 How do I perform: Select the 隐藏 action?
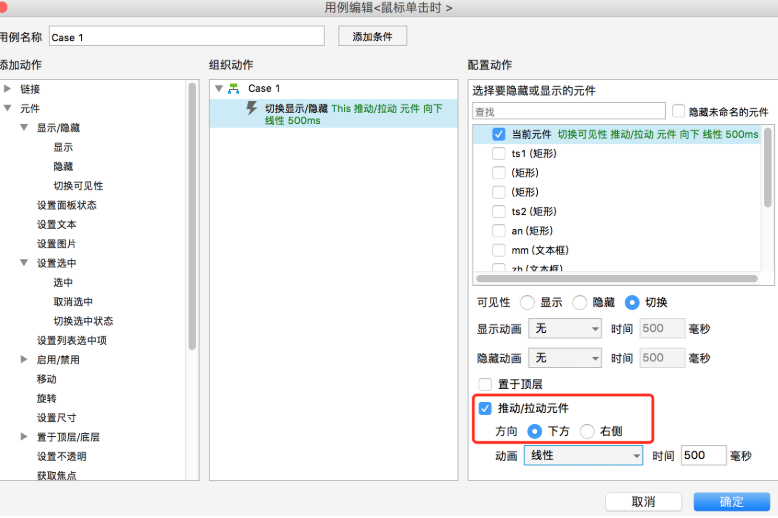coord(63,167)
